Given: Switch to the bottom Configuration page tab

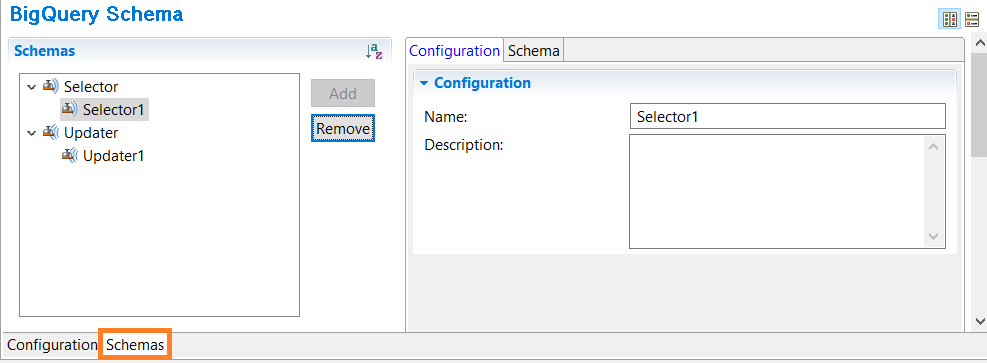Looking at the screenshot, I should pos(52,345).
